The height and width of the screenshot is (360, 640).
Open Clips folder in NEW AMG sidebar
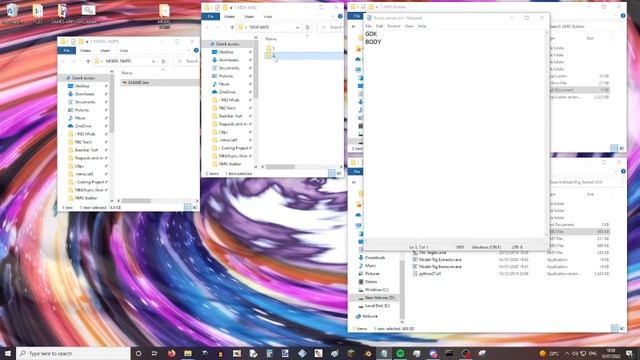pyautogui.click(x=223, y=132)
